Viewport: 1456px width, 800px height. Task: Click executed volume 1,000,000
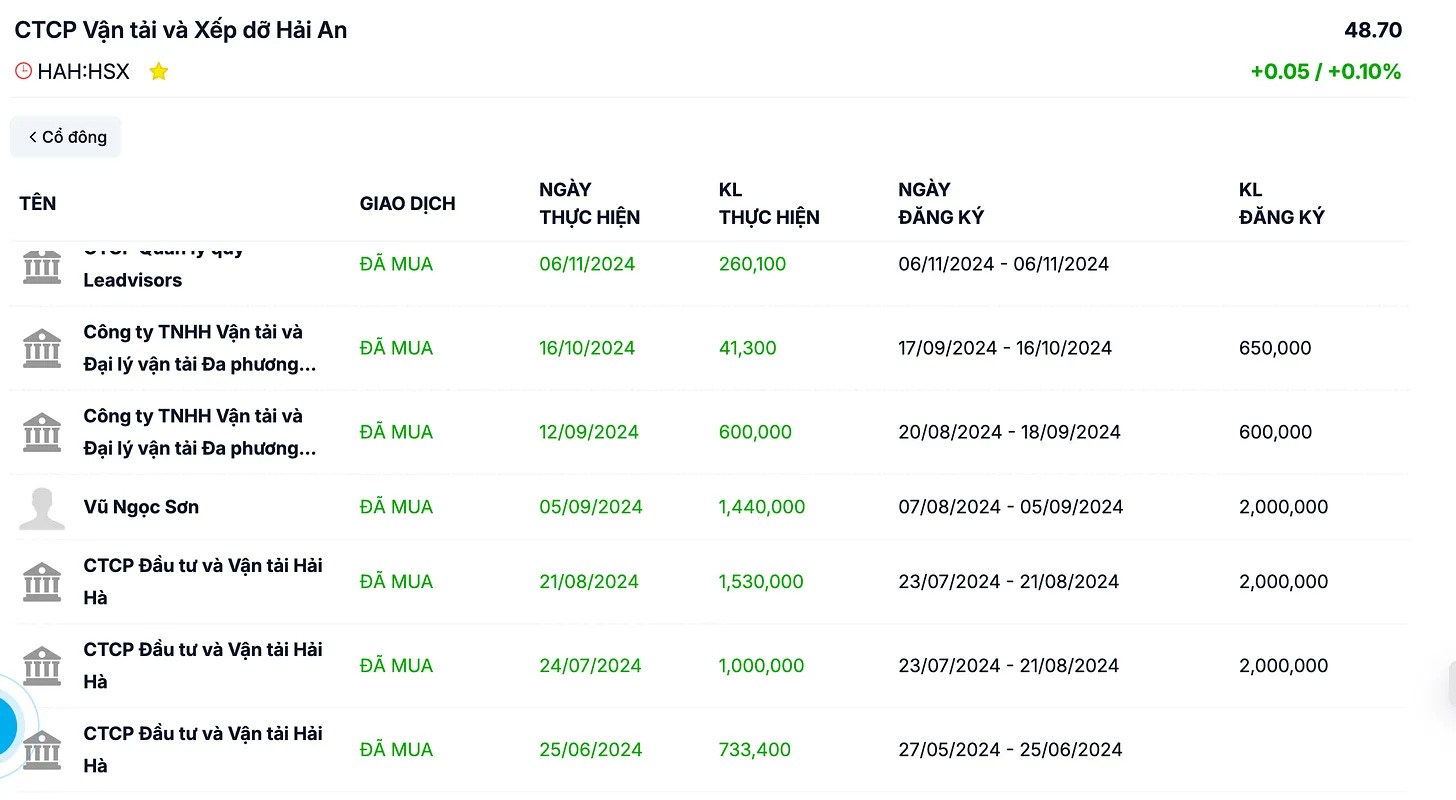point(761,665)
